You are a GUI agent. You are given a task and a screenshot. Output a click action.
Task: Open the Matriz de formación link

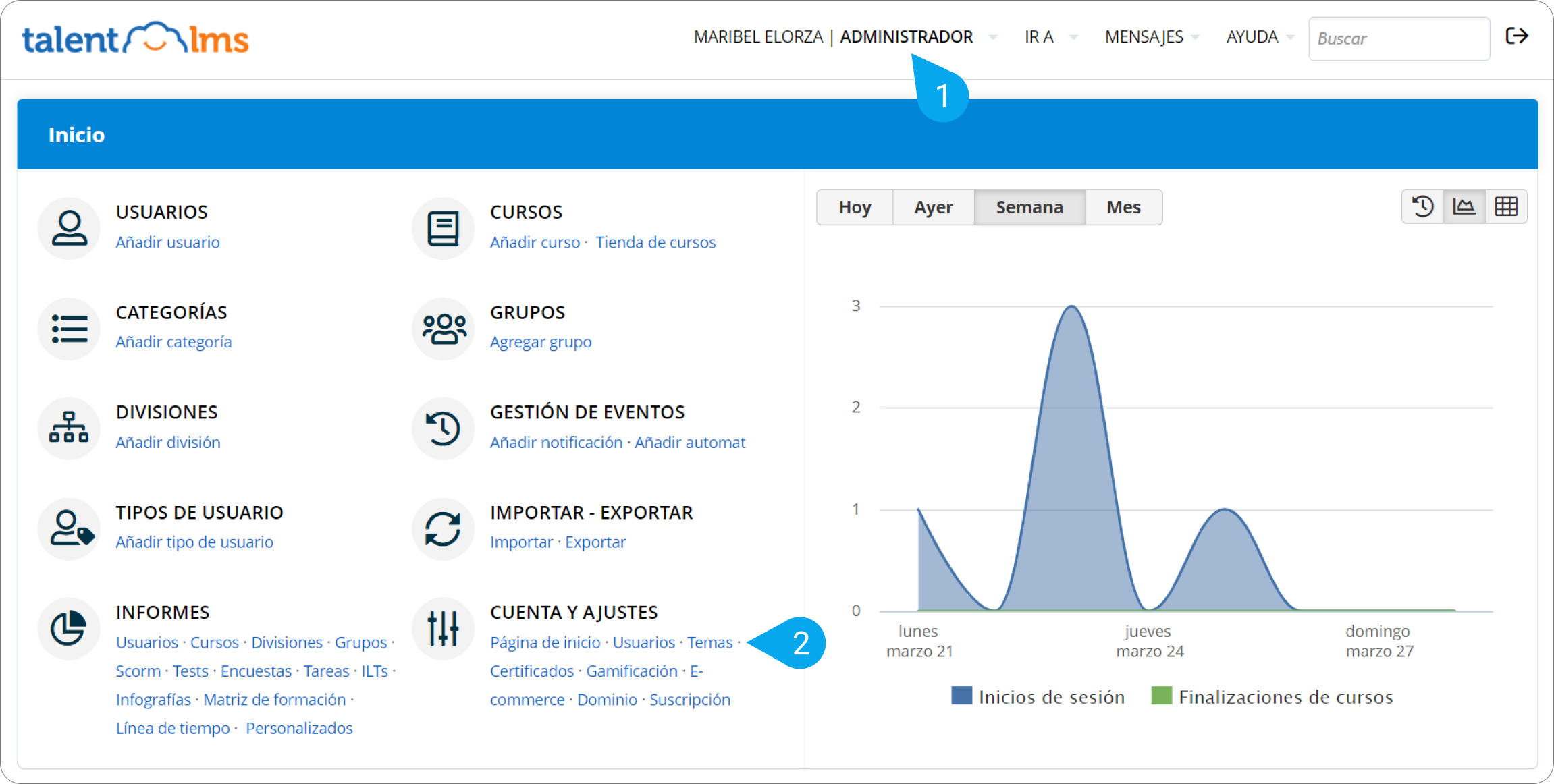point(275,700)
